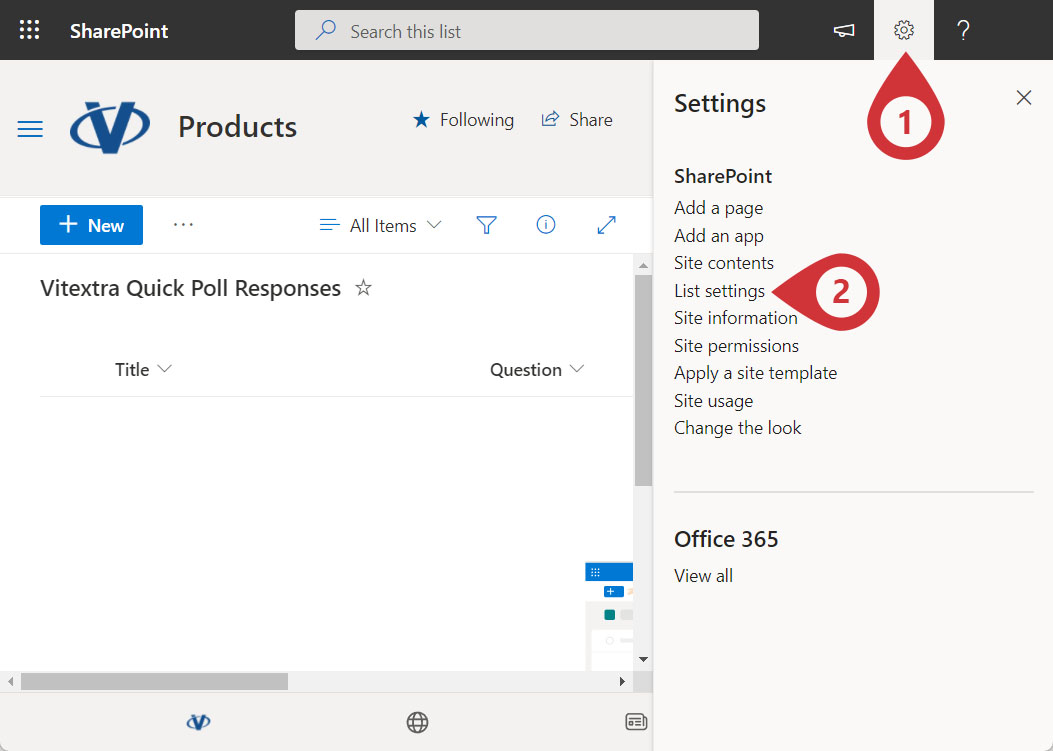This screenshot has height=751, width=1053.
Task: Click the settings gear icon
Action: [x=904, y=30]
